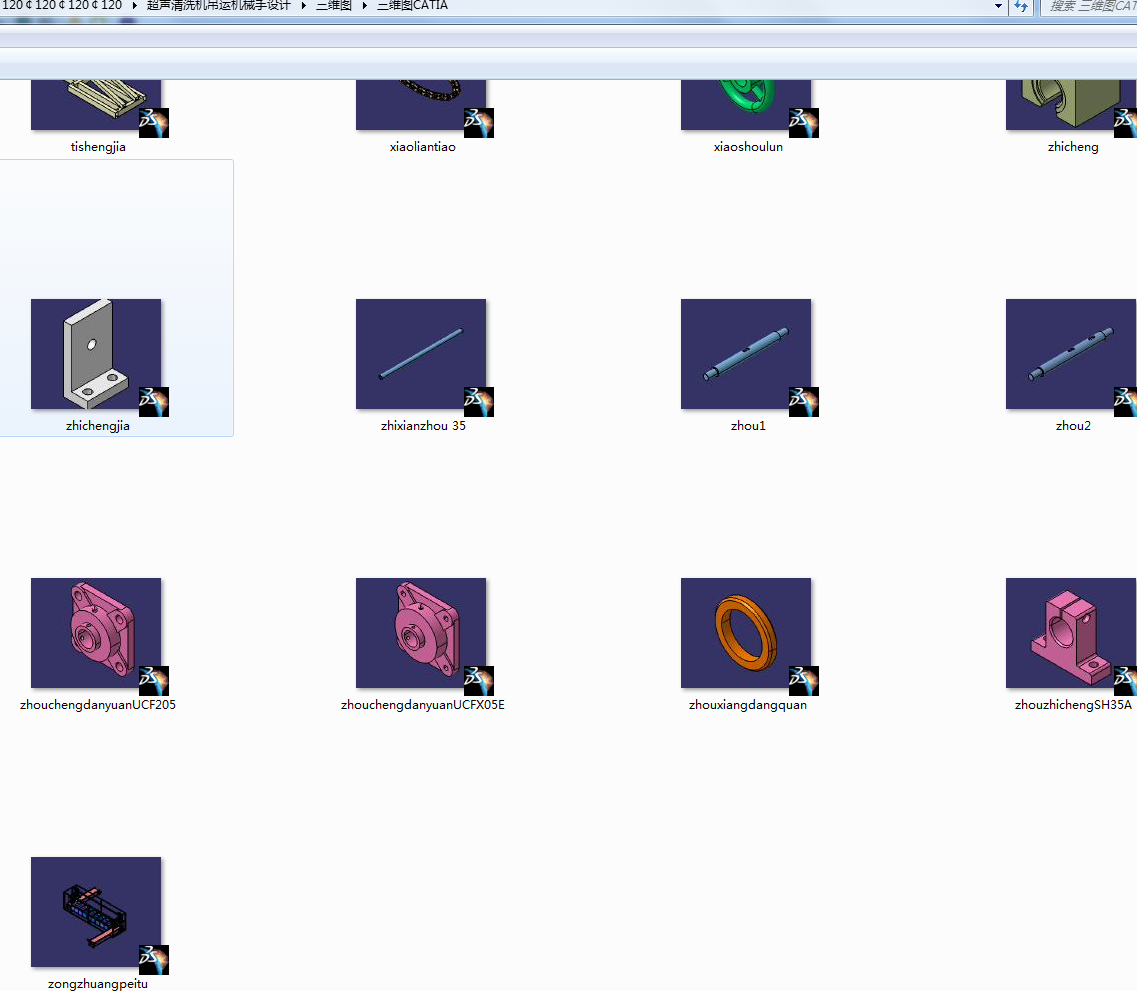Click the zongzhuangpeitu file name label
Screen dimensions: 1137x991
(x=98, y=984)
